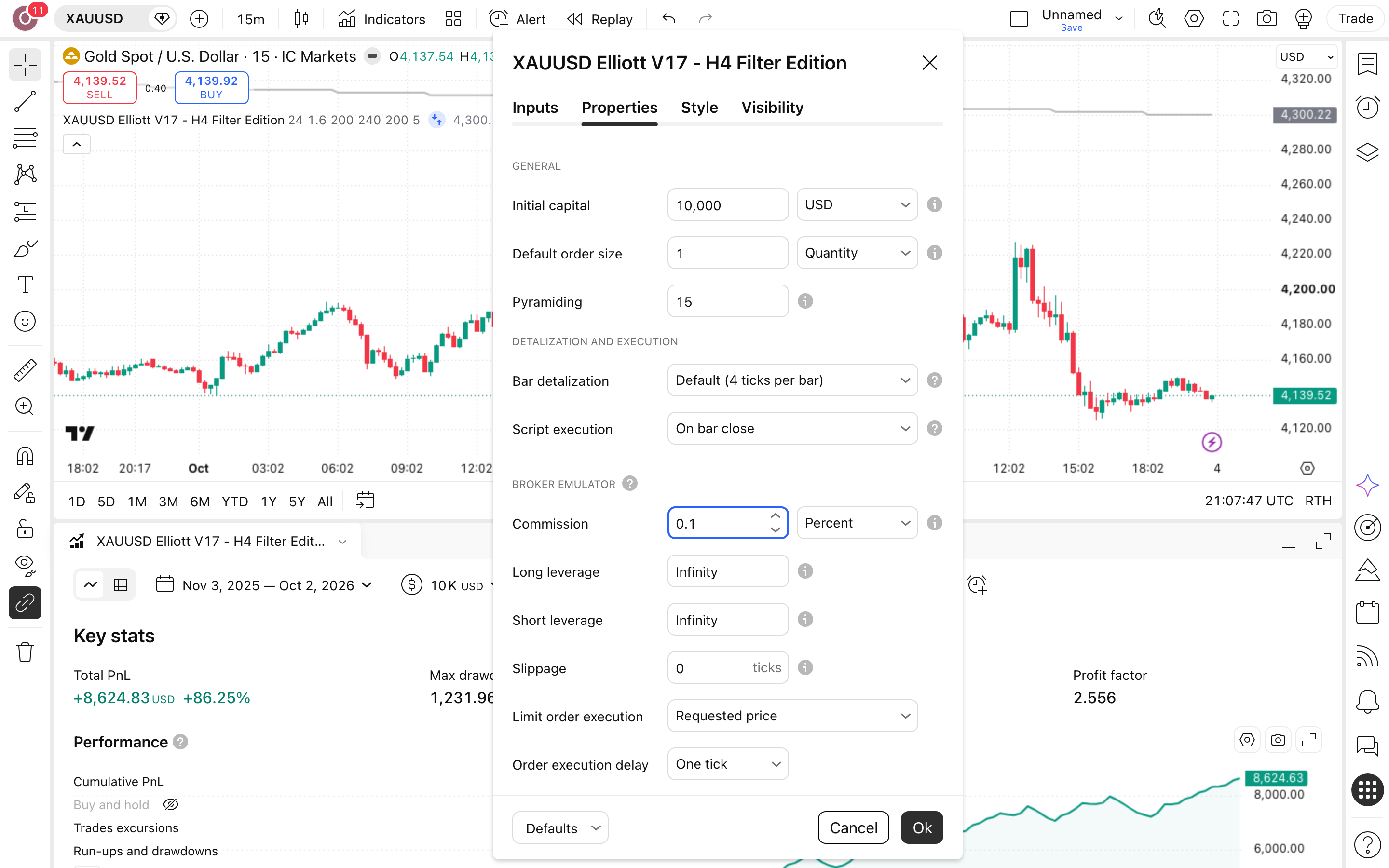Take a chart snapshot with camera icon
This screenshot has width=1389, height=868.
point(1266,19)
